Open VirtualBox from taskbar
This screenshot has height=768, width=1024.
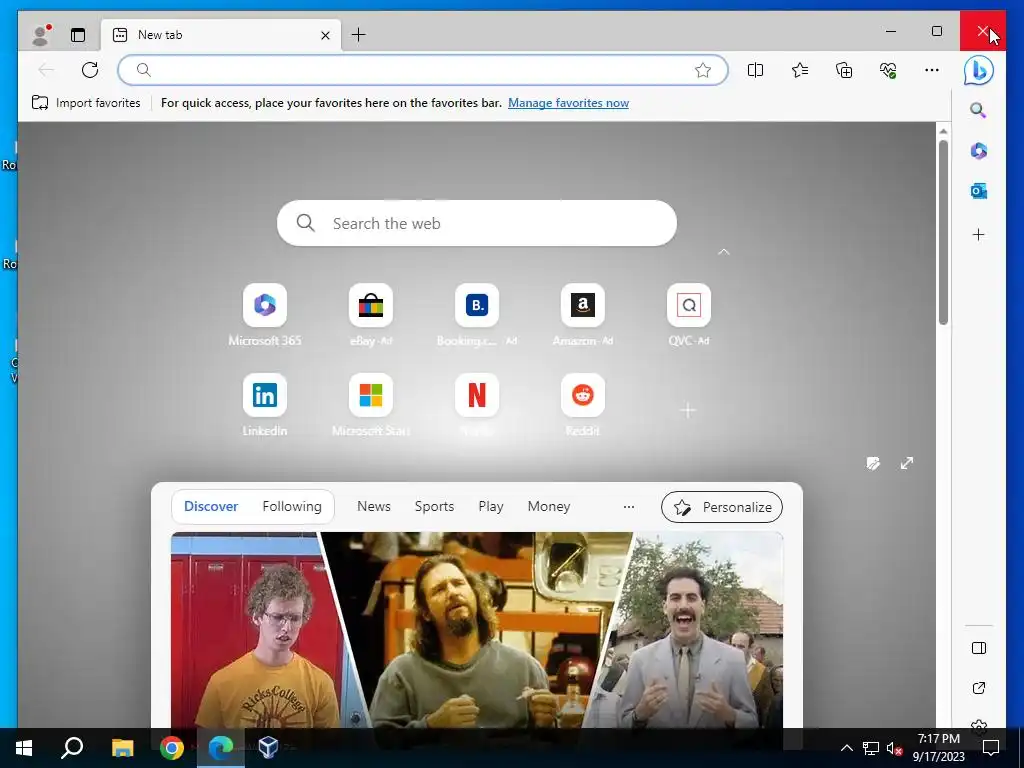click(x=268, y=748)
